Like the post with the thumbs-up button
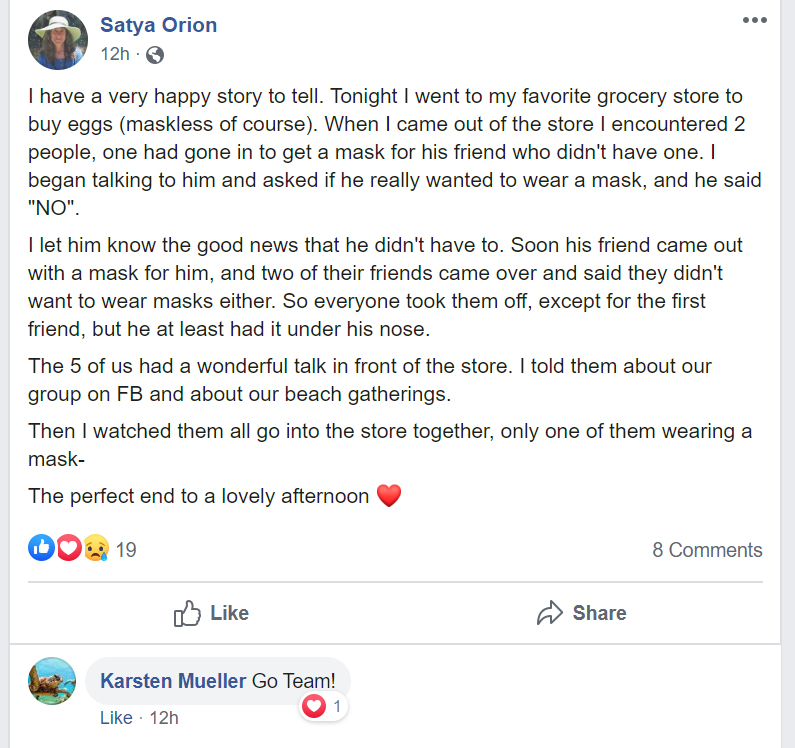795x748 pixels. [211, 613]
